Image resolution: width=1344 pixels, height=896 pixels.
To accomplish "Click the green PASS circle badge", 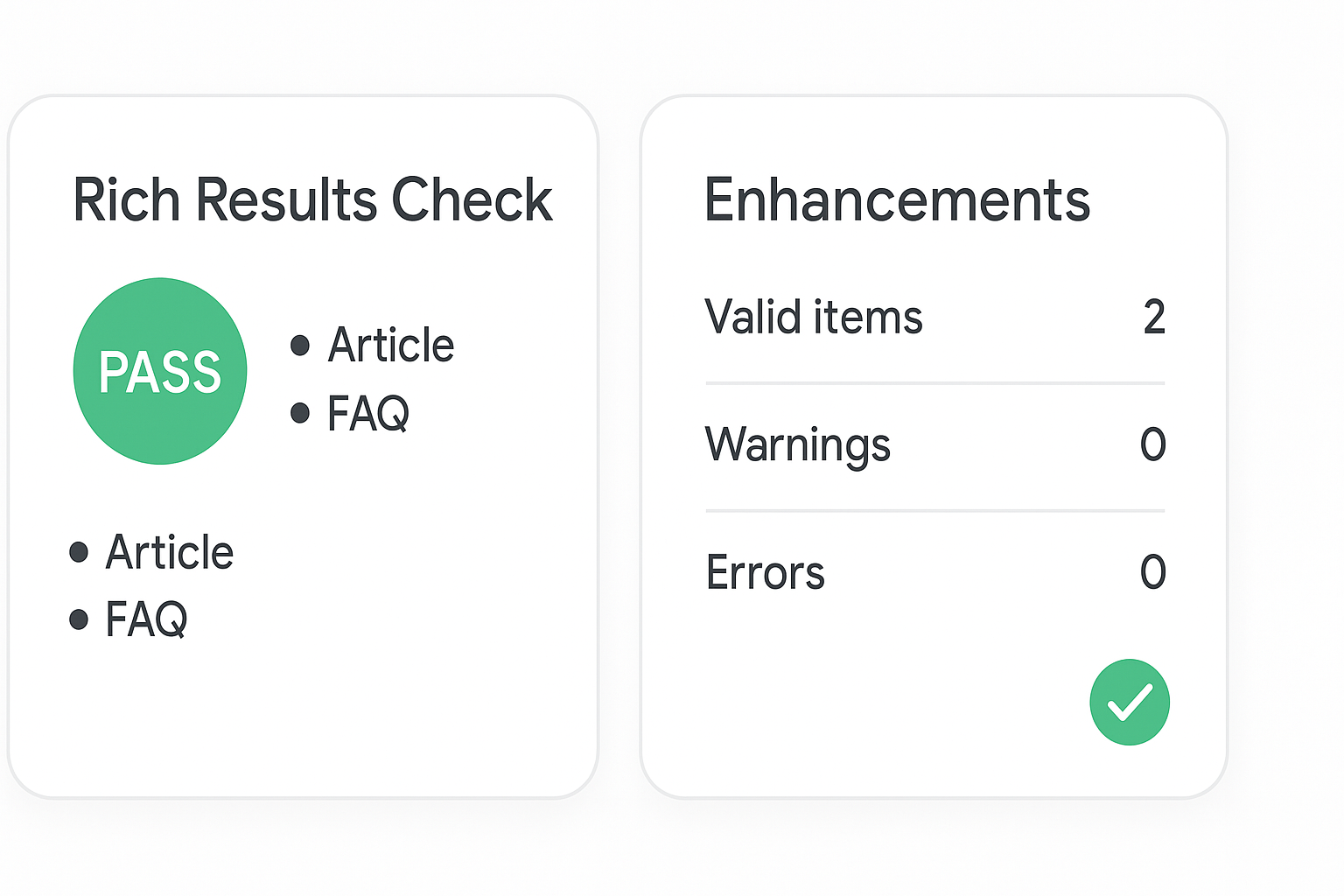I will [x=160, y=371].
